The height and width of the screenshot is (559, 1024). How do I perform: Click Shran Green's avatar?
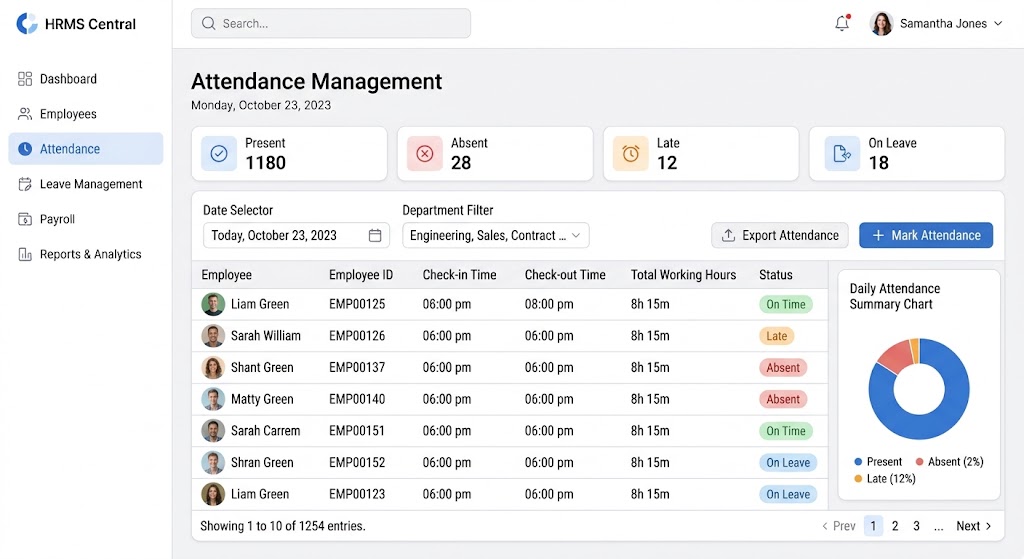(x=213, y=463)
